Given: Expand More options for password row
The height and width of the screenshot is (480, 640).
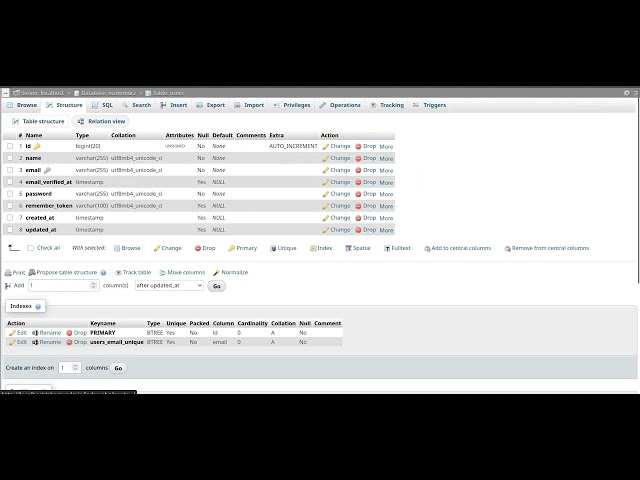Looking at the screenshot, I should pyautogui.click(x=386, y=194).
